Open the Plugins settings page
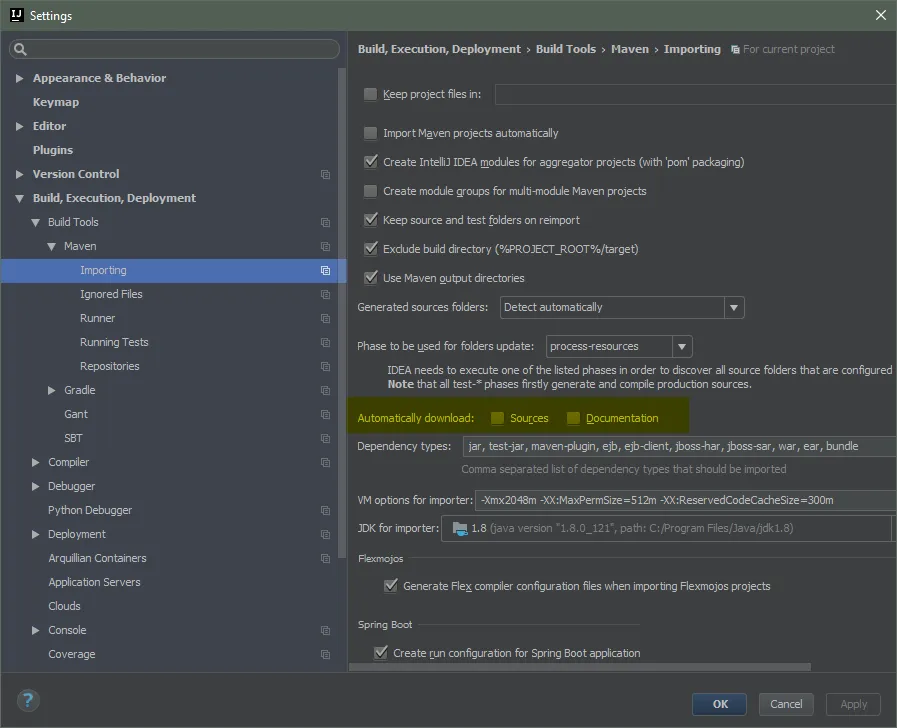Viewport: 897px width, 728px height. [53, 150]
